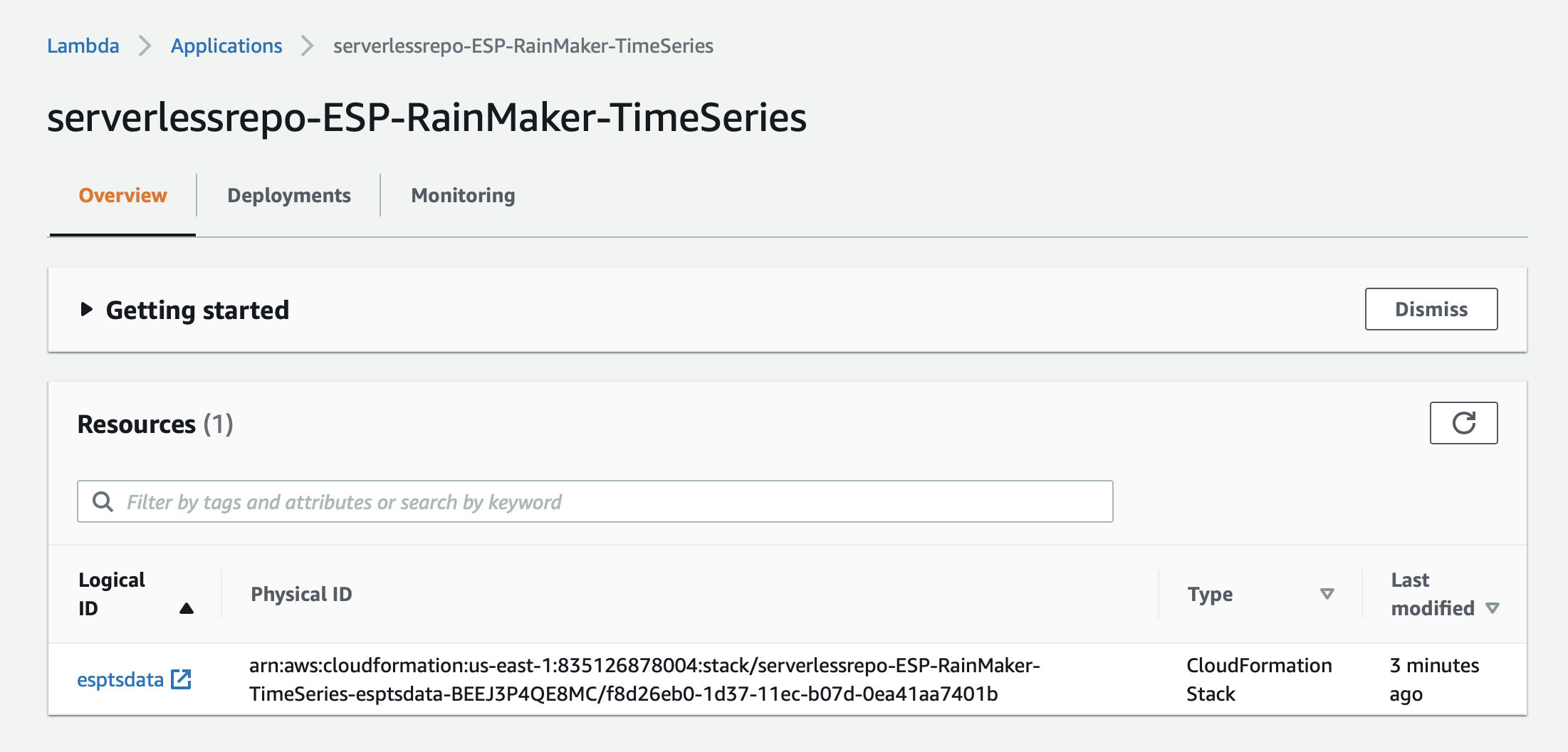Click the Physical ID column header
The height and width of the screenshot is (752, 1568).
pos(301,594)
